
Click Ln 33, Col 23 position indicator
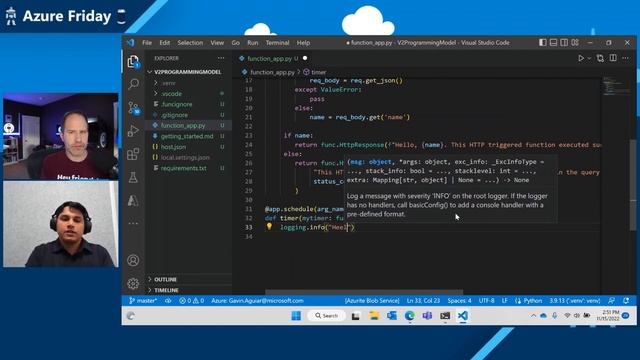click(x=423, y=301)
